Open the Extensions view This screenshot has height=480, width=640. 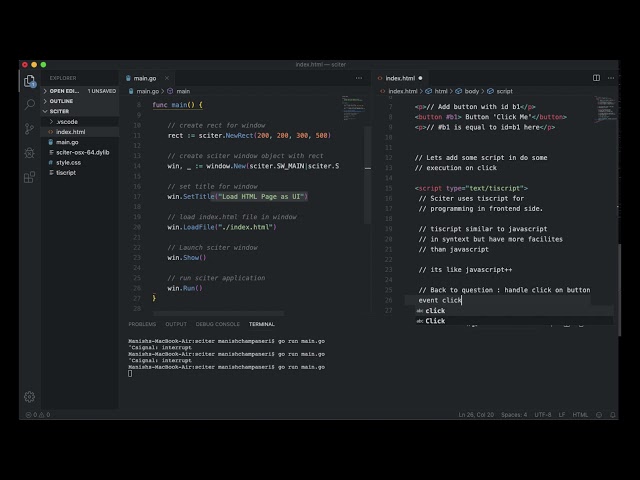point(29,177)
